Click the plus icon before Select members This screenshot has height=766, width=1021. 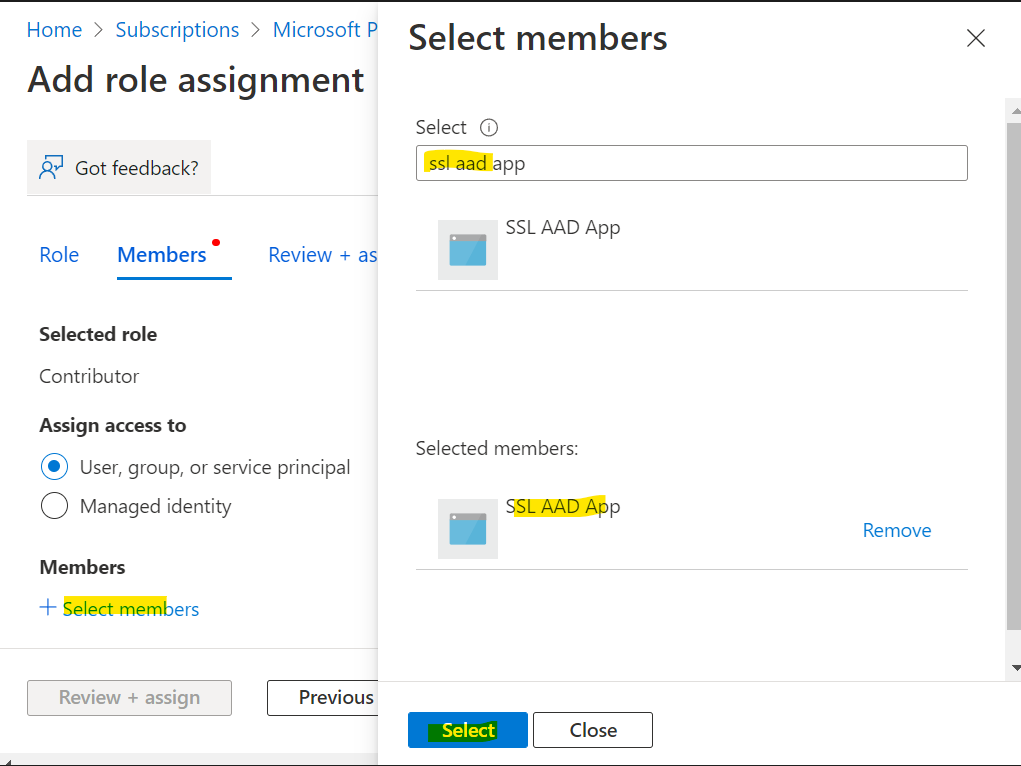pos(48,608)
